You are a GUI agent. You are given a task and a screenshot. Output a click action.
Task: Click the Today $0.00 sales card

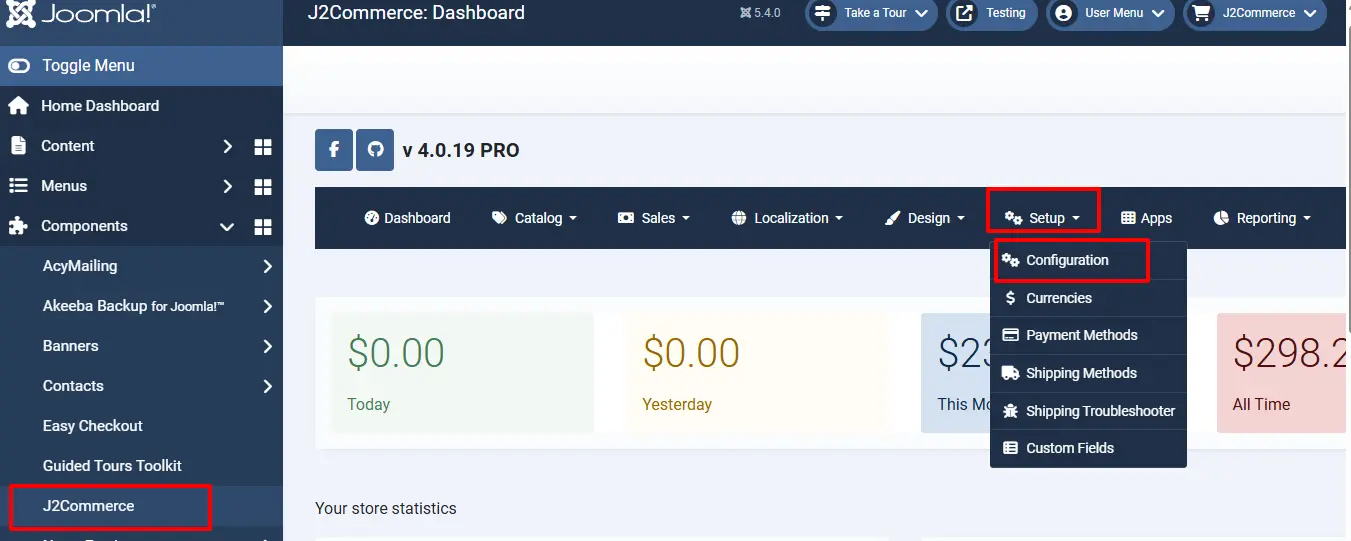[462, 373]
